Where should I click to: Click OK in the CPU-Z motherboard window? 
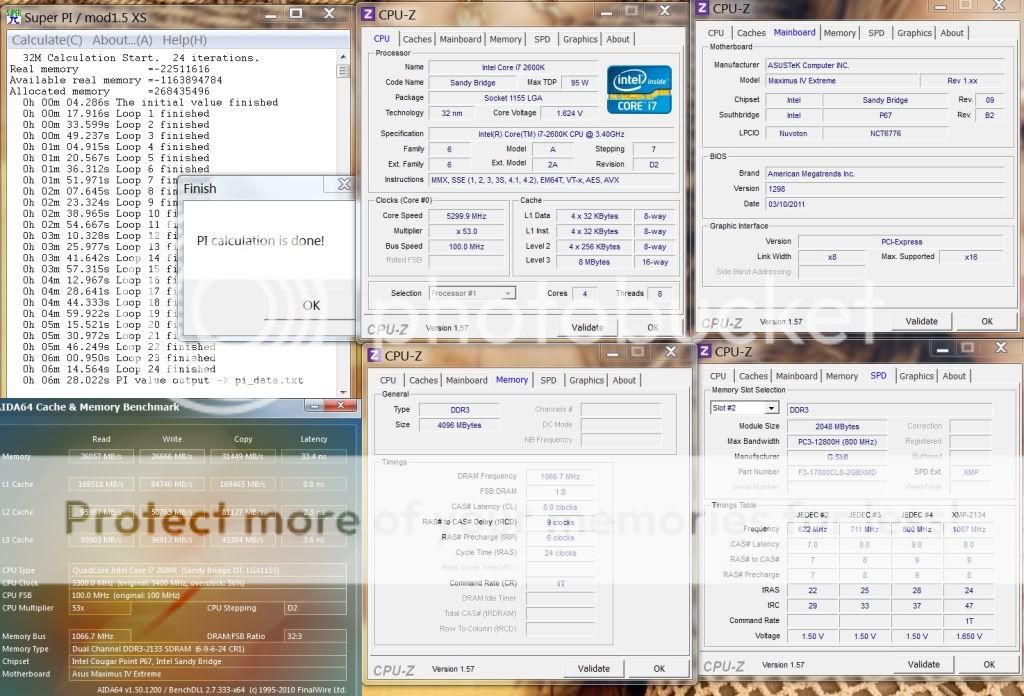987,321
